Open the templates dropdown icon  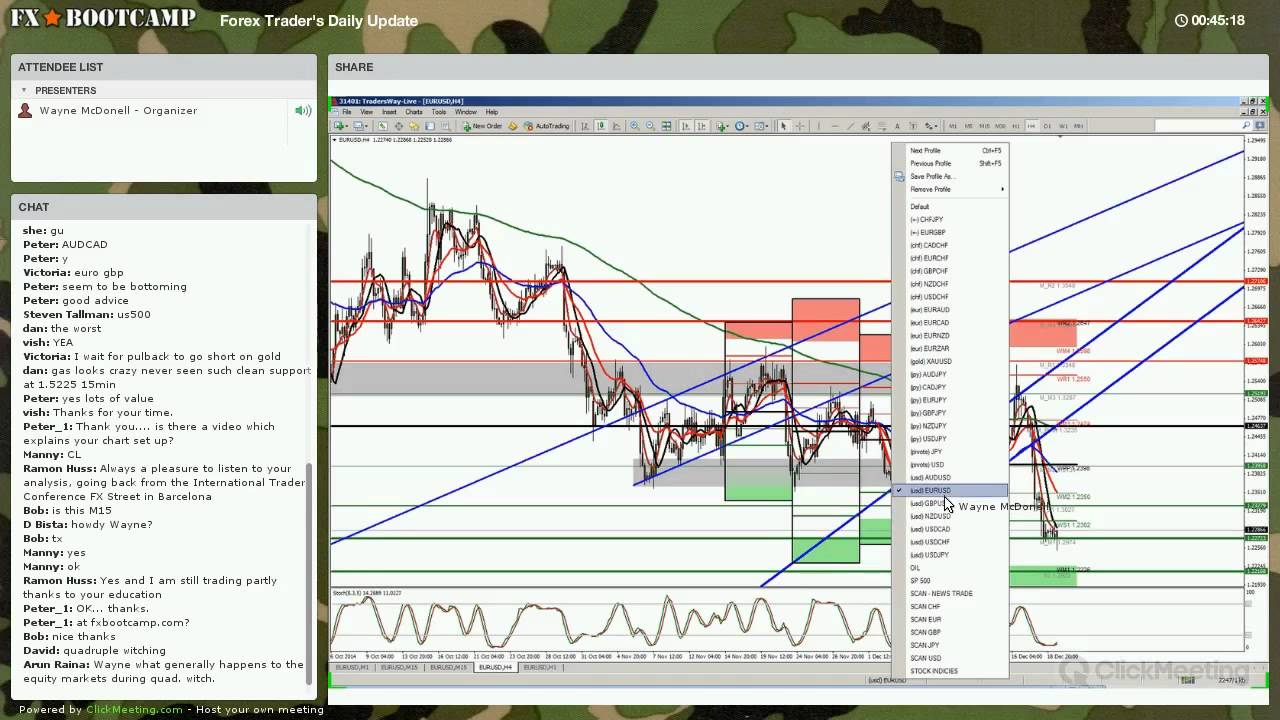pyautogui.click(x=760, y=126)
